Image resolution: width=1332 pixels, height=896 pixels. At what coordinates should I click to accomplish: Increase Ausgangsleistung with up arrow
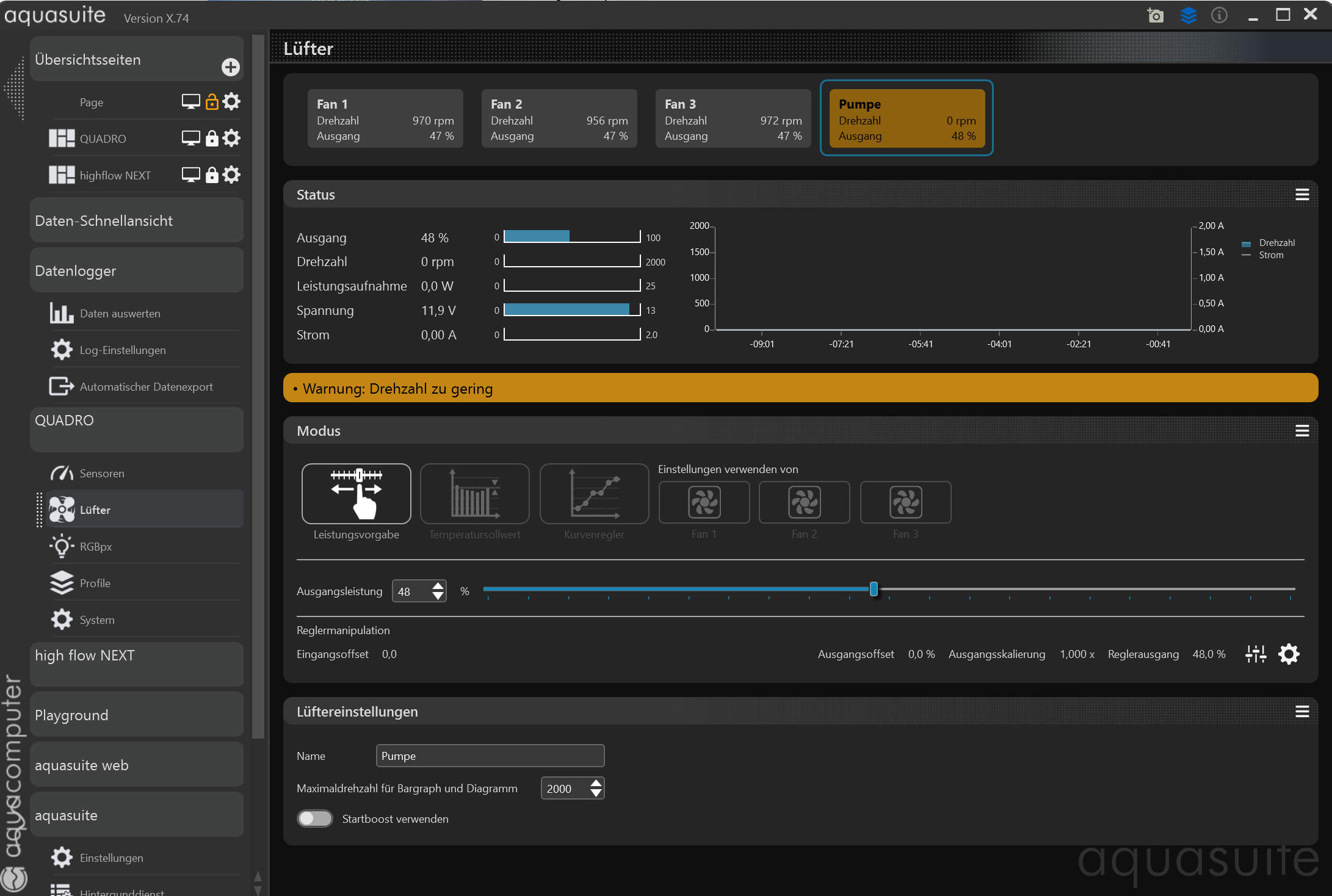point(438,586)
